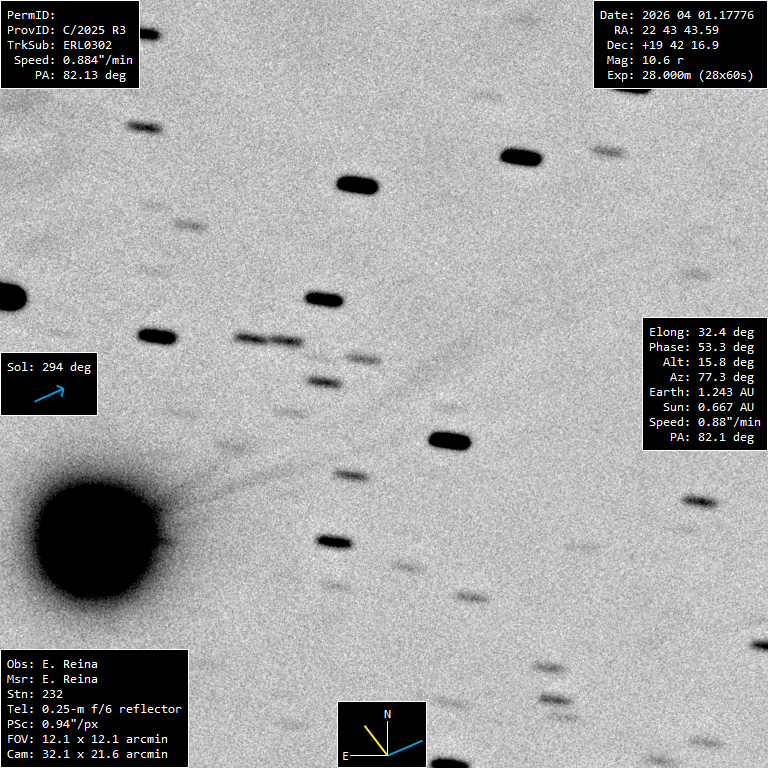768x768 pixels.
Task: Click the comet's large dark coma
Action: (97, 540)
